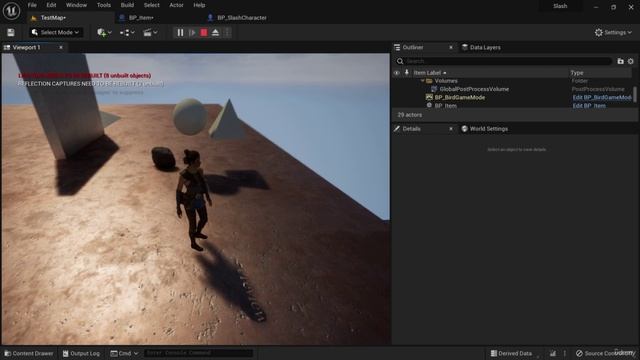Open the Cmd console type dropdown
The image size is (640, 360).
(124, 353)
